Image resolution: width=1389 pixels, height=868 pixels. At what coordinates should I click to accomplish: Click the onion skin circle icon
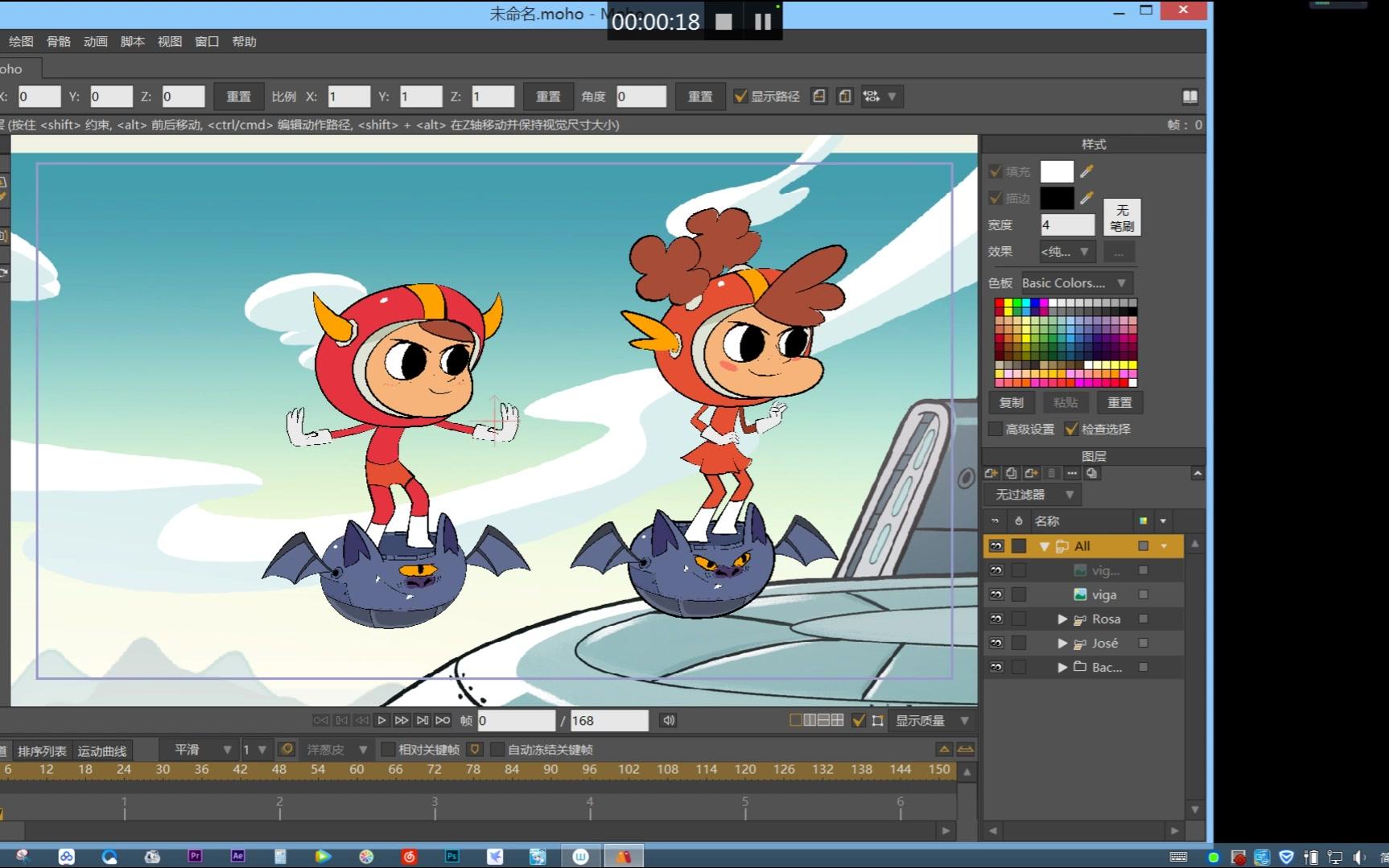(286, 749)
